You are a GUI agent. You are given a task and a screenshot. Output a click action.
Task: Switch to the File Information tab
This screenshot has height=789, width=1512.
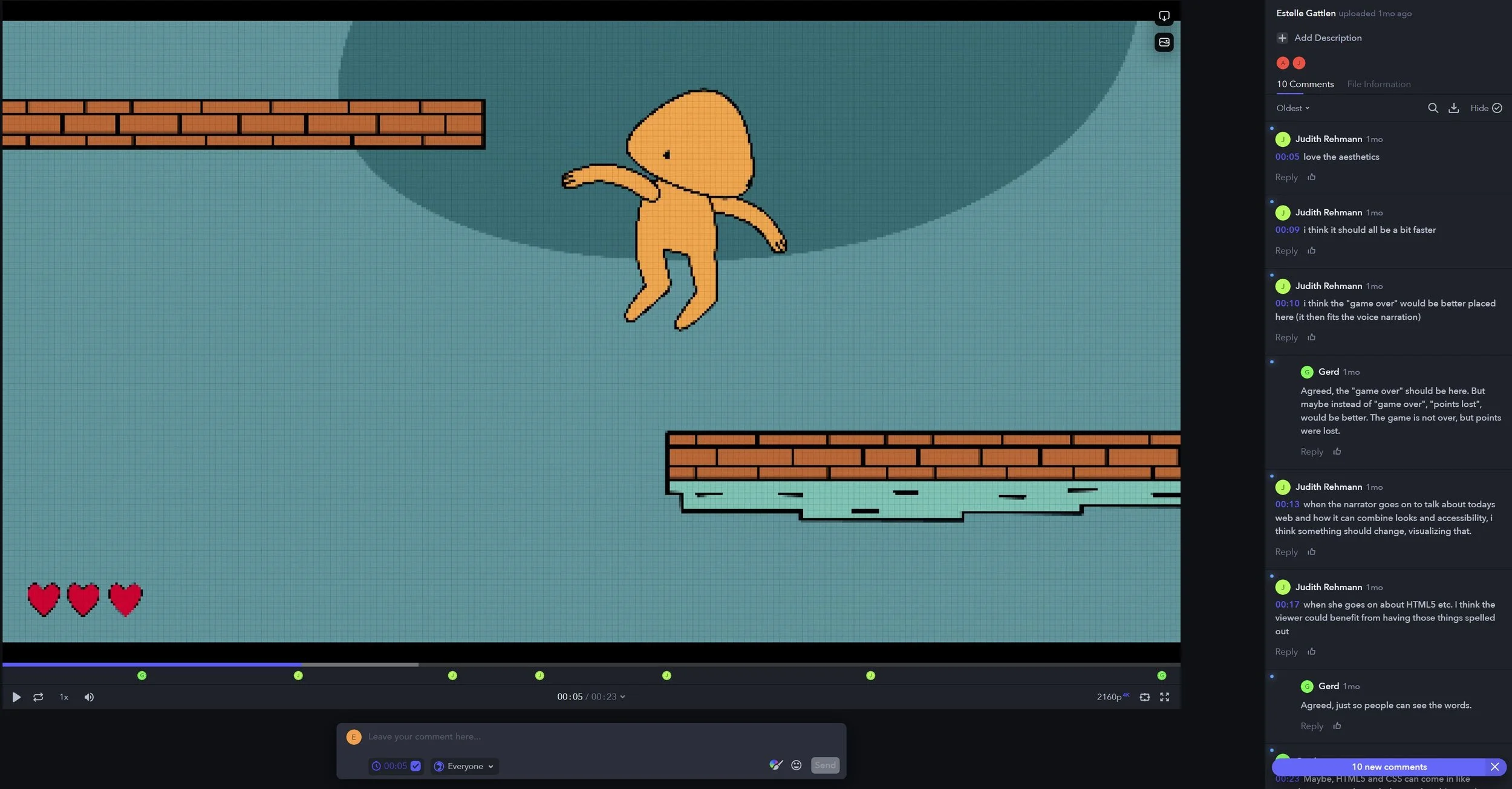(x=1378, y=84)
